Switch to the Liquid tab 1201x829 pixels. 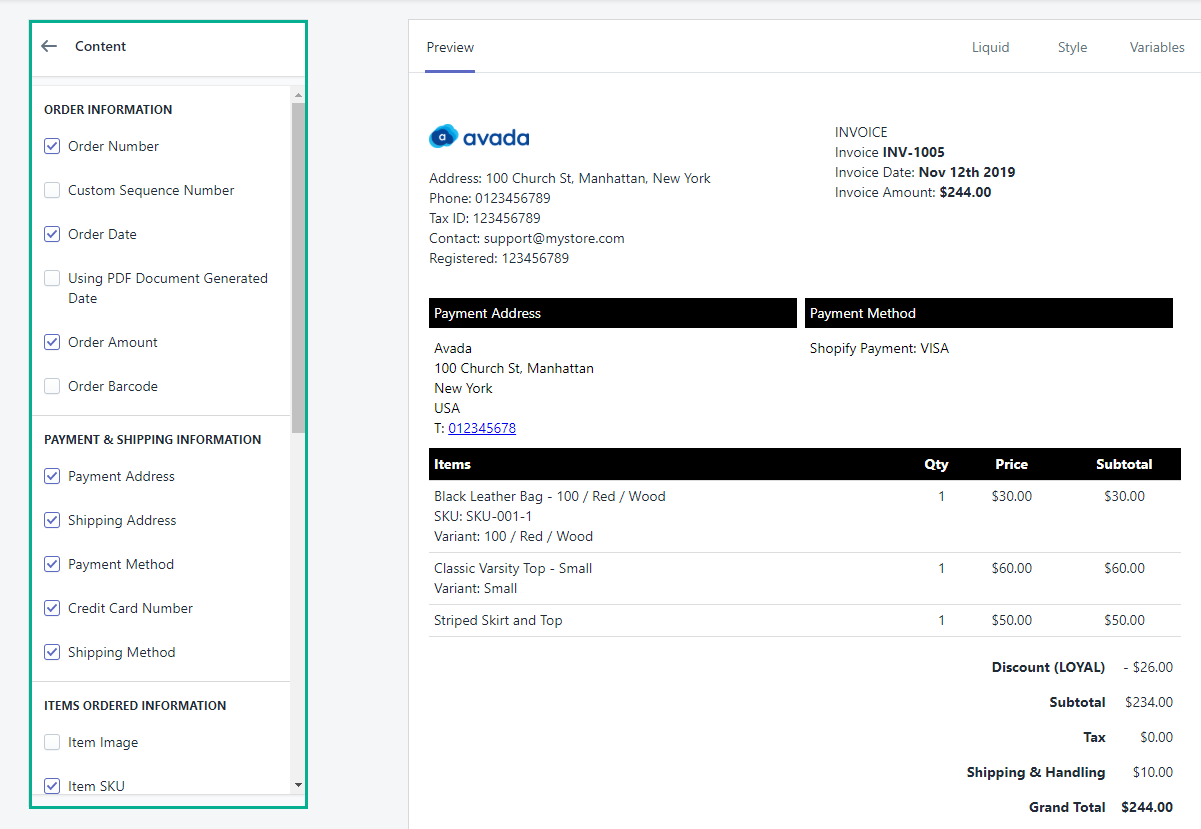(990, 47)
